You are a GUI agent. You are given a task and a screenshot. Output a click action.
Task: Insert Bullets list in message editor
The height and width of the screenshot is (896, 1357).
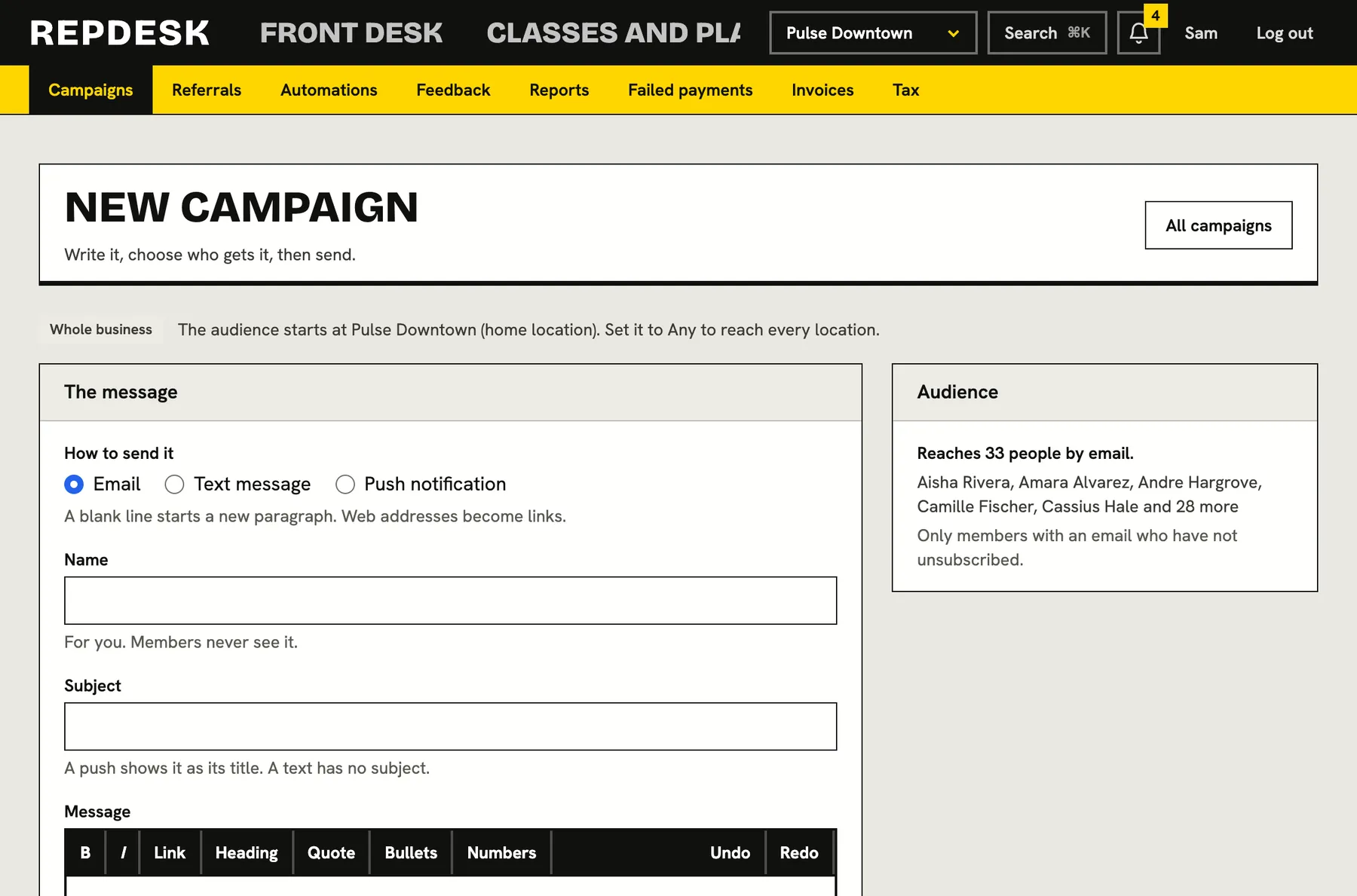coord(411,852)
